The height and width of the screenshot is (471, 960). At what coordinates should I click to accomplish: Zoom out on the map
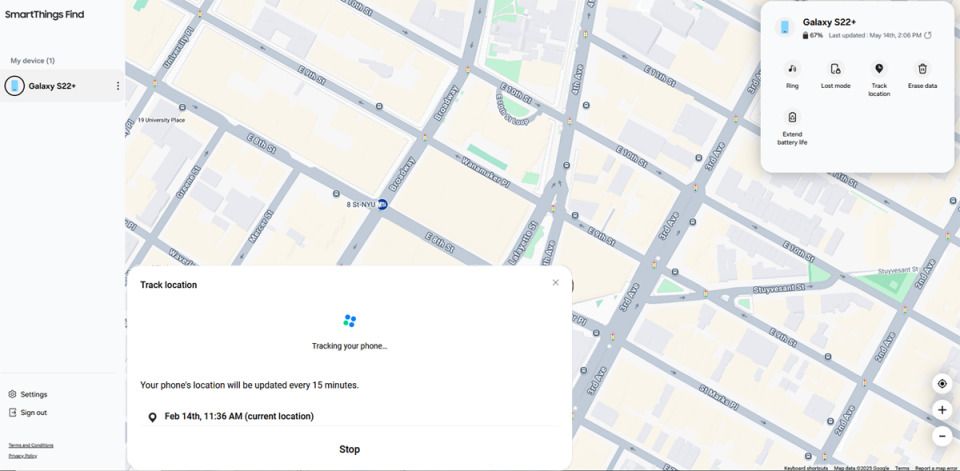[x=942, y=436]
